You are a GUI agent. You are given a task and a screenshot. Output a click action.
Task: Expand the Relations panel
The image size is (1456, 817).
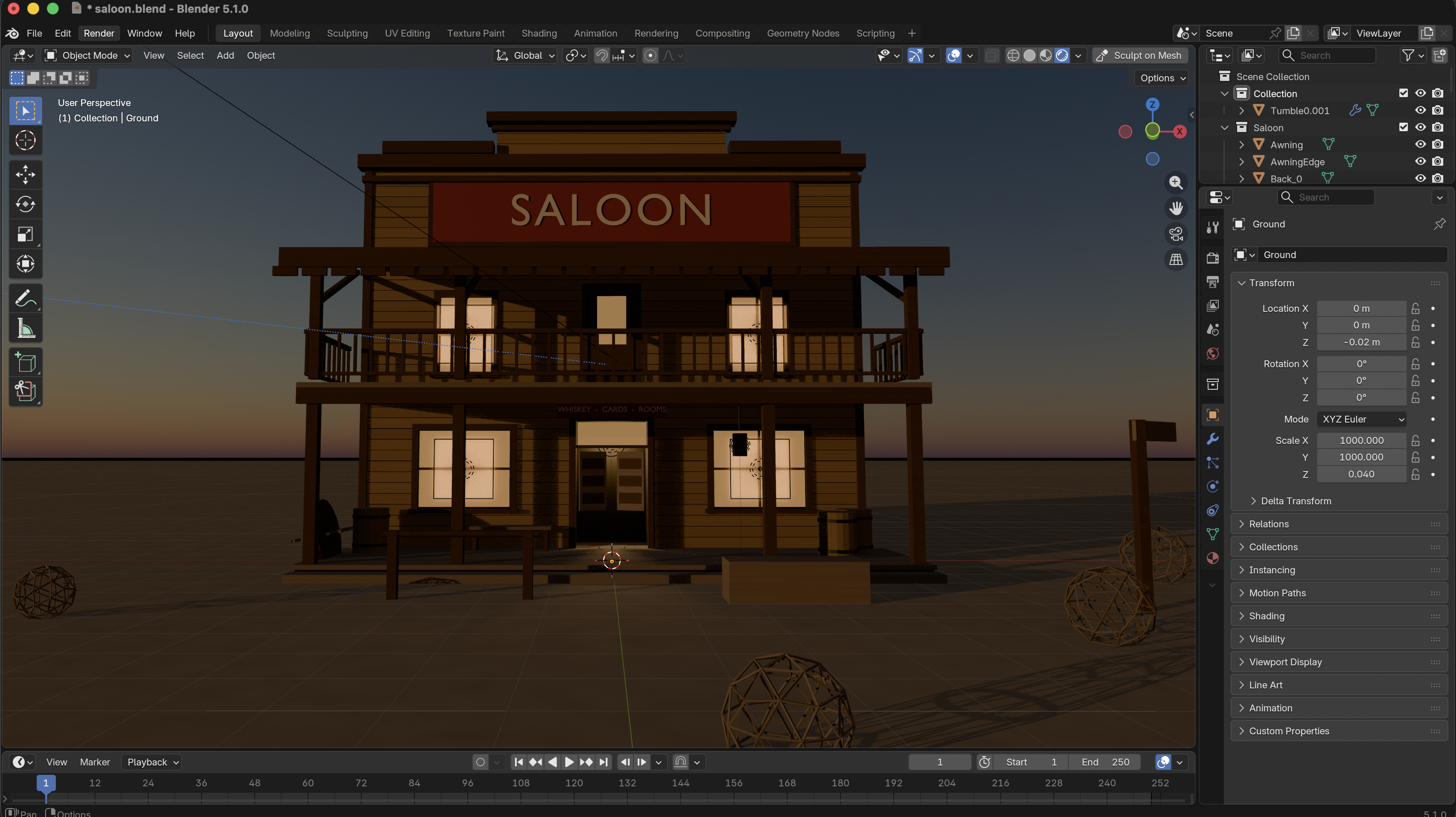point(1338,524)
